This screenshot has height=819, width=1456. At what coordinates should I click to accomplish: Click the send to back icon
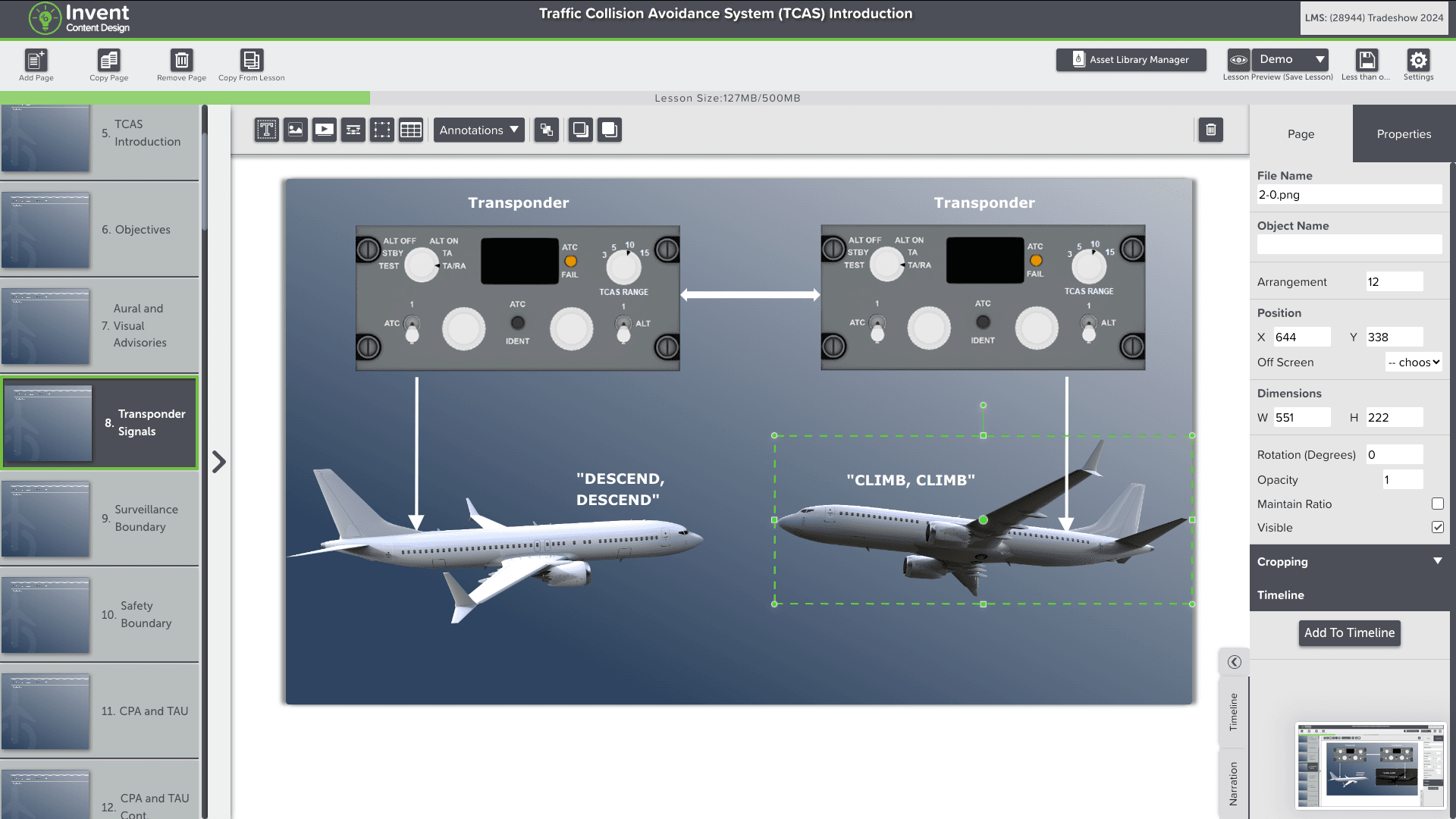pos(580,130)
